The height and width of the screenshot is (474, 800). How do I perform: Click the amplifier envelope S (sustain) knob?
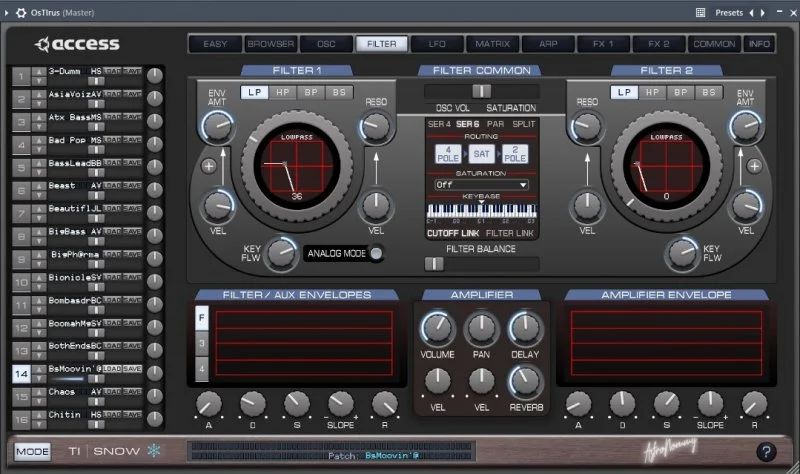click(x=666, y=405)
